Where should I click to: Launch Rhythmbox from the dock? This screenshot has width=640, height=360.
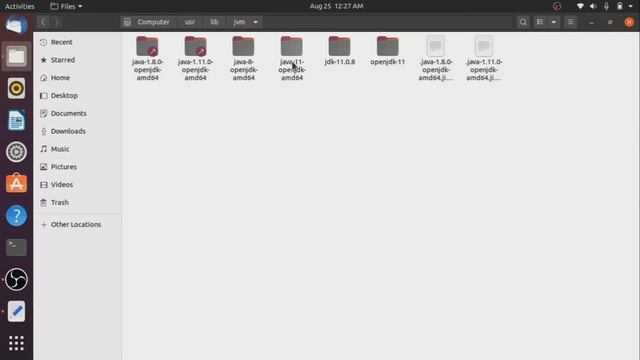pos(16,88)
